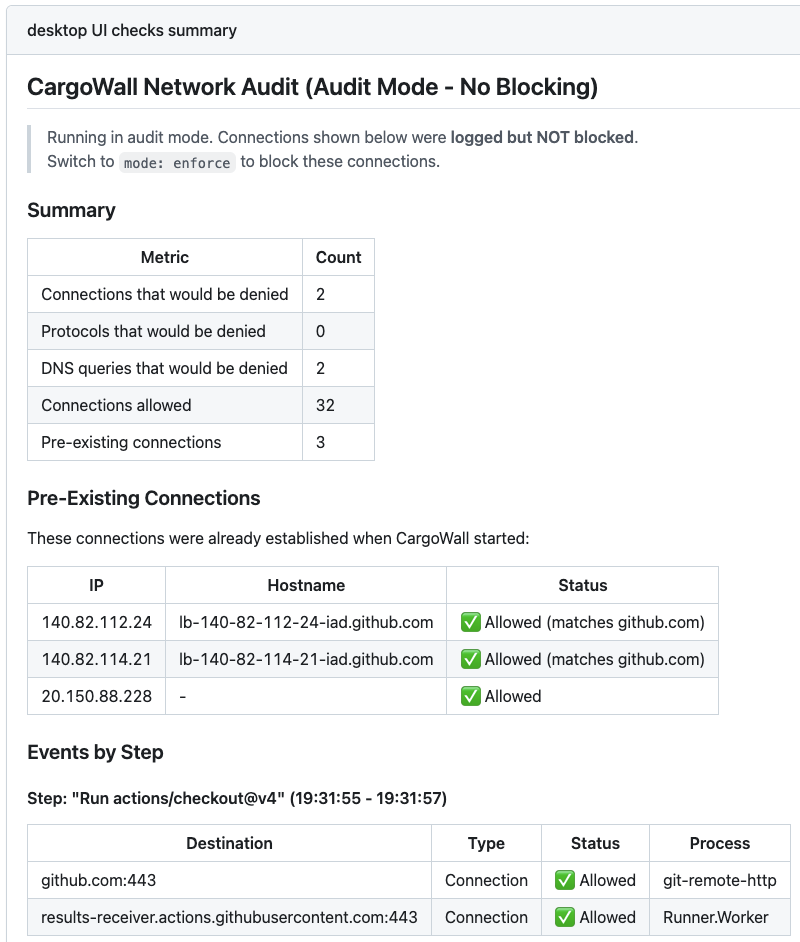800x942 pixels.
Task: Click green checkmark in the results-receiver row
Action: (565, 917)
